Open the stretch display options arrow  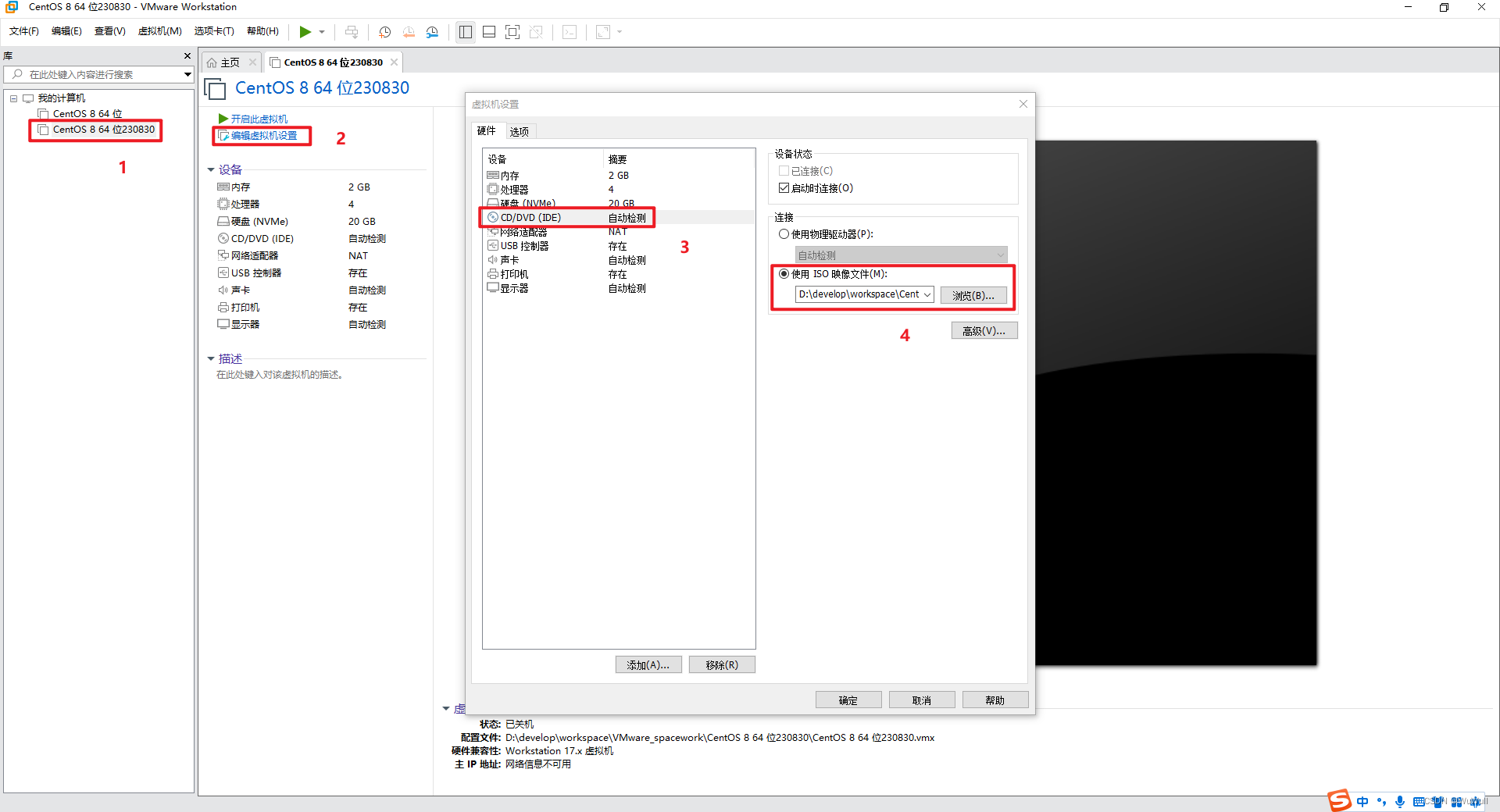point(620,32)
